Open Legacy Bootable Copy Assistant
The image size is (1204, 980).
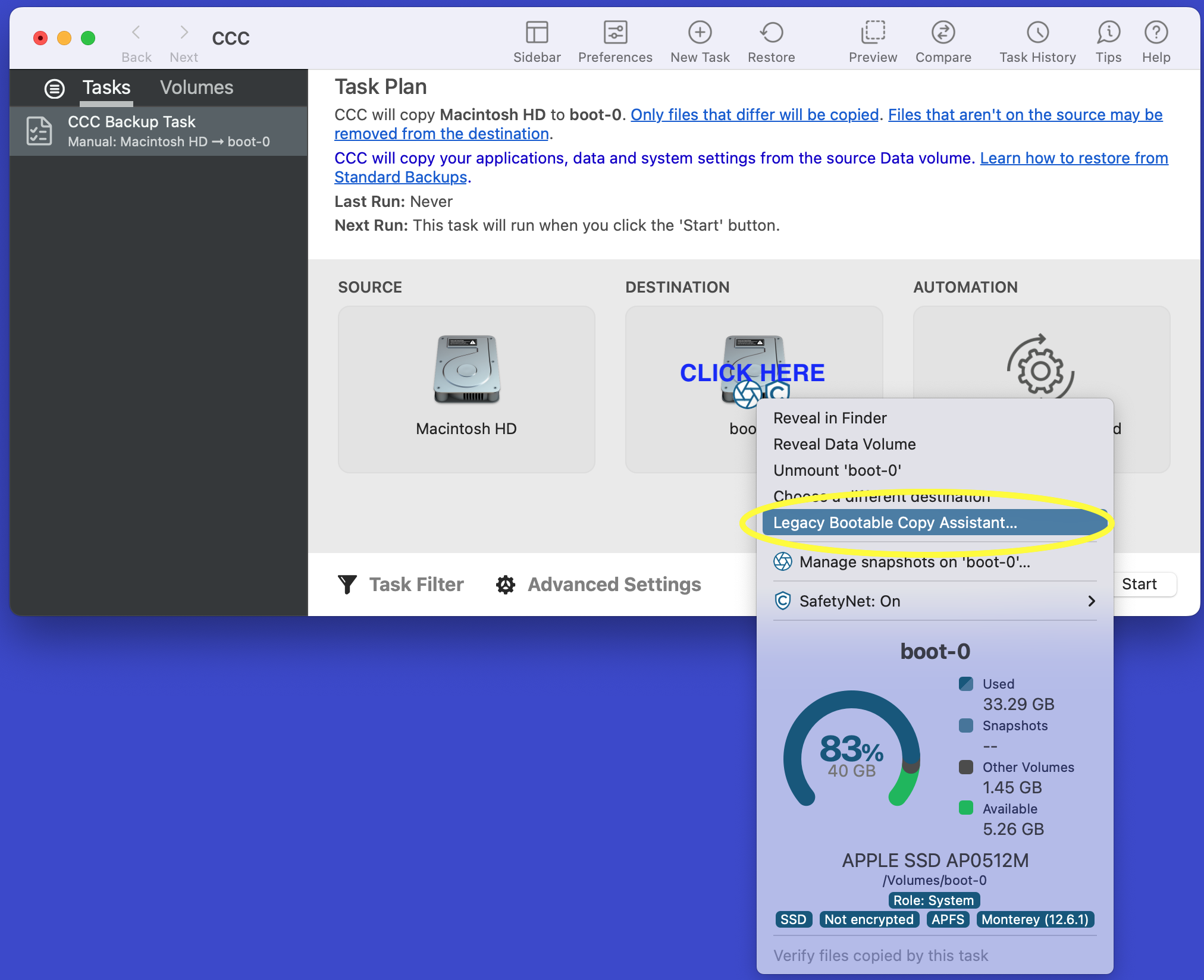[935, 523]
